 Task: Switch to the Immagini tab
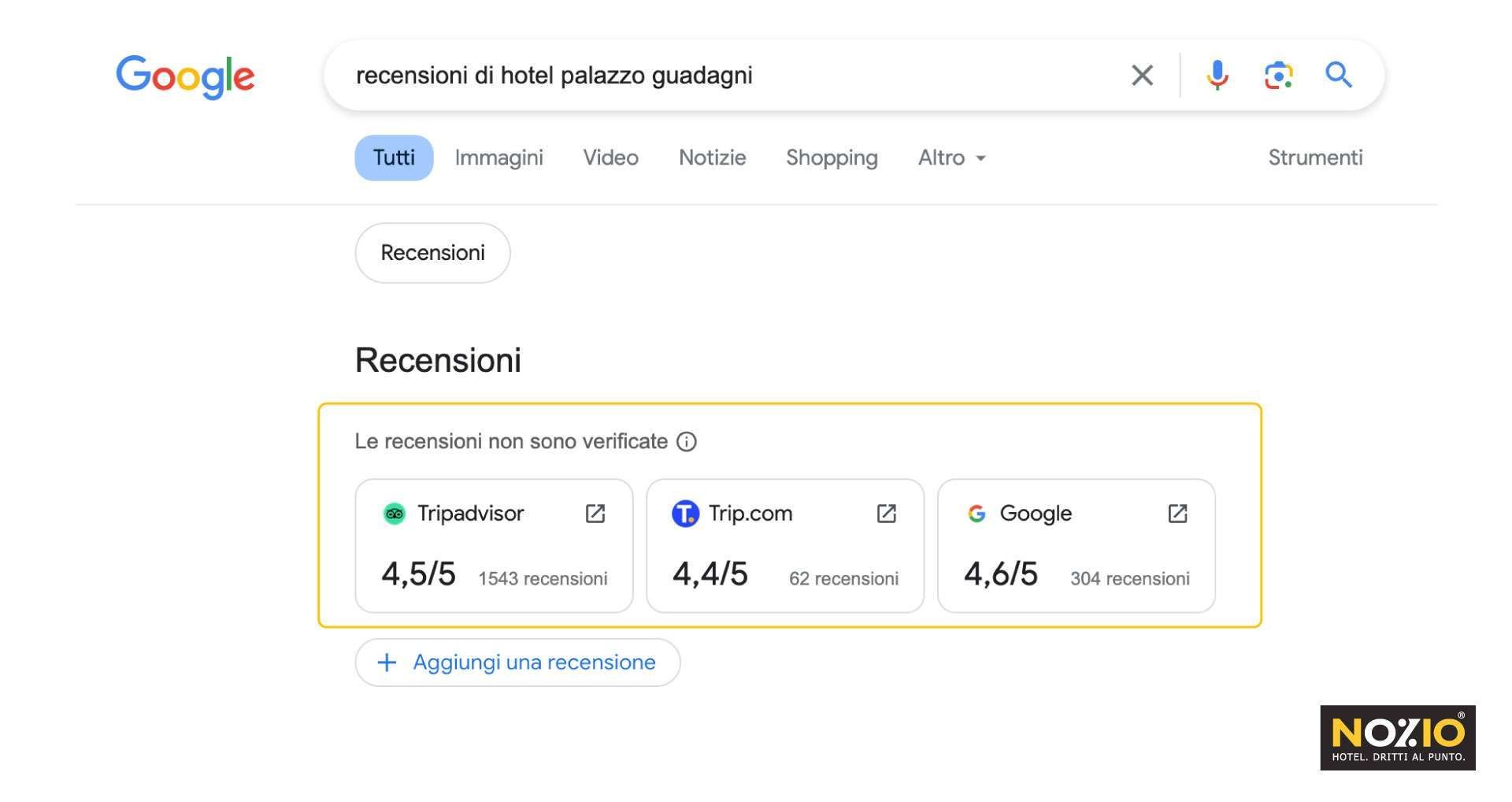coord(499,158)
